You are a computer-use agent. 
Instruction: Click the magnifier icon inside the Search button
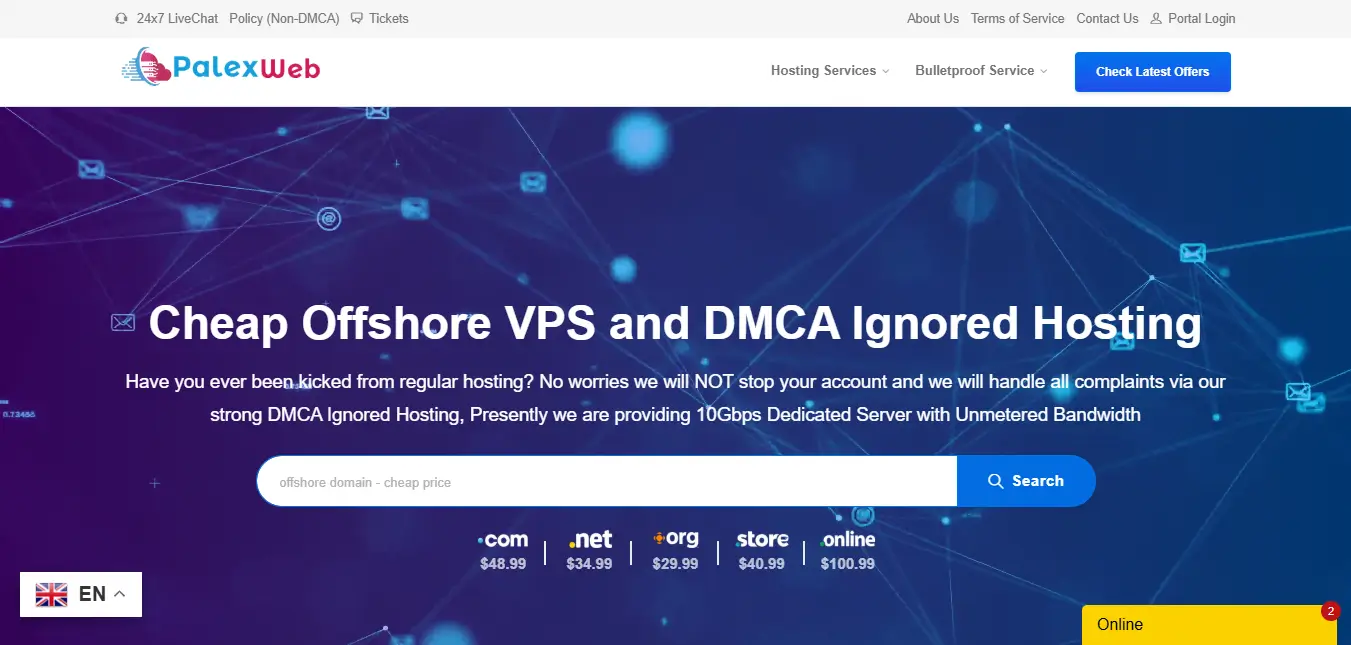pyautogui.click(x=995, y=481)
